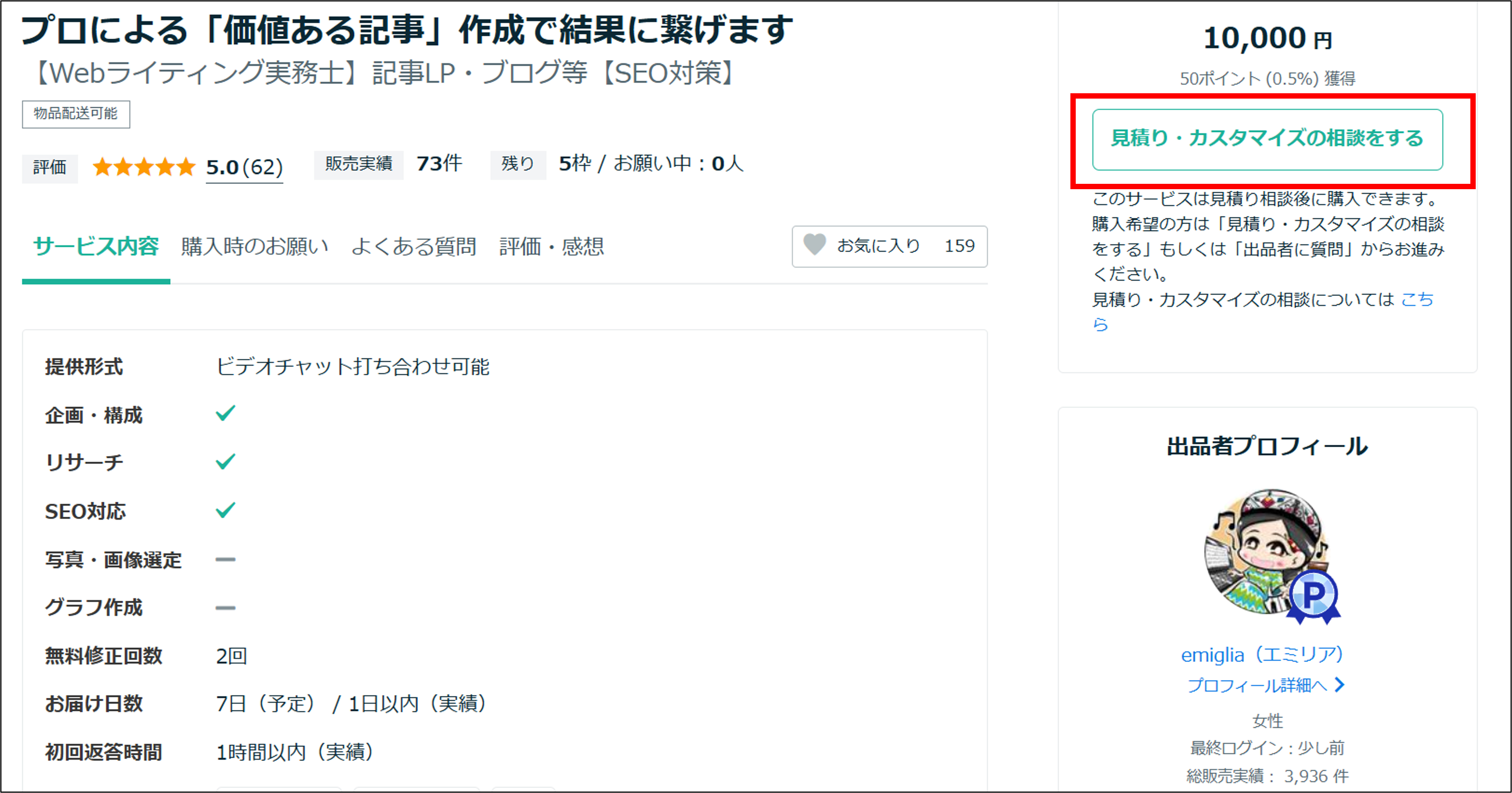1512x793 pixels.
Task: Click the five-star rating icons
Action: tap(144, 167)
